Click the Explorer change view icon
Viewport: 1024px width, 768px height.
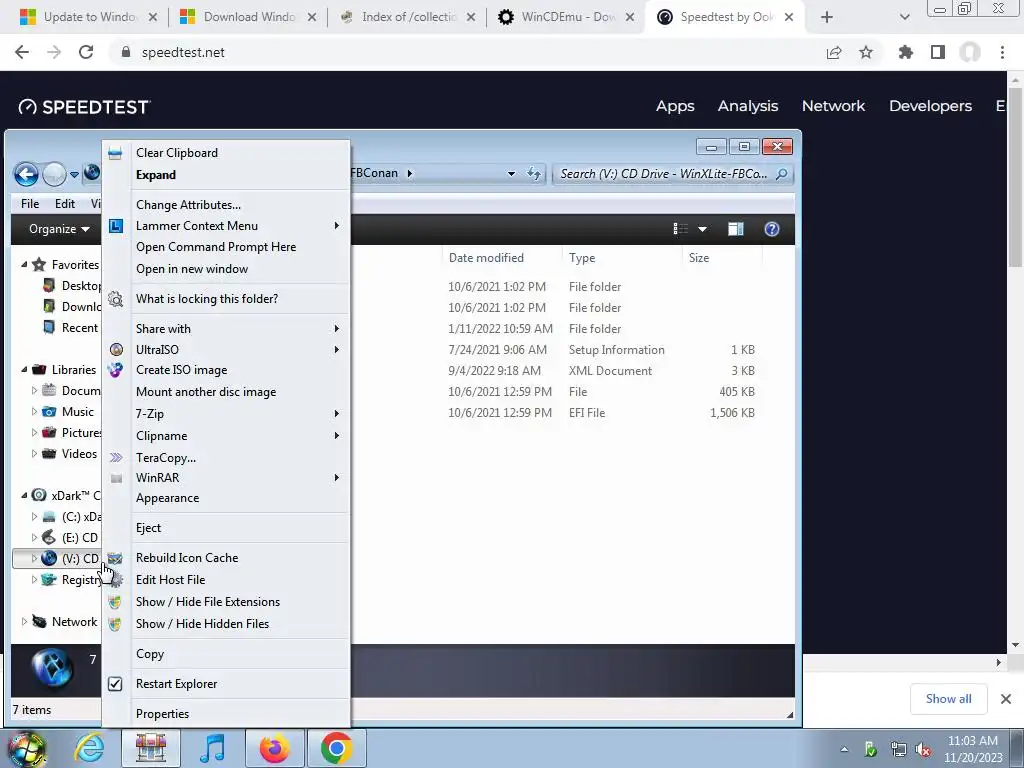coord(680,229)
